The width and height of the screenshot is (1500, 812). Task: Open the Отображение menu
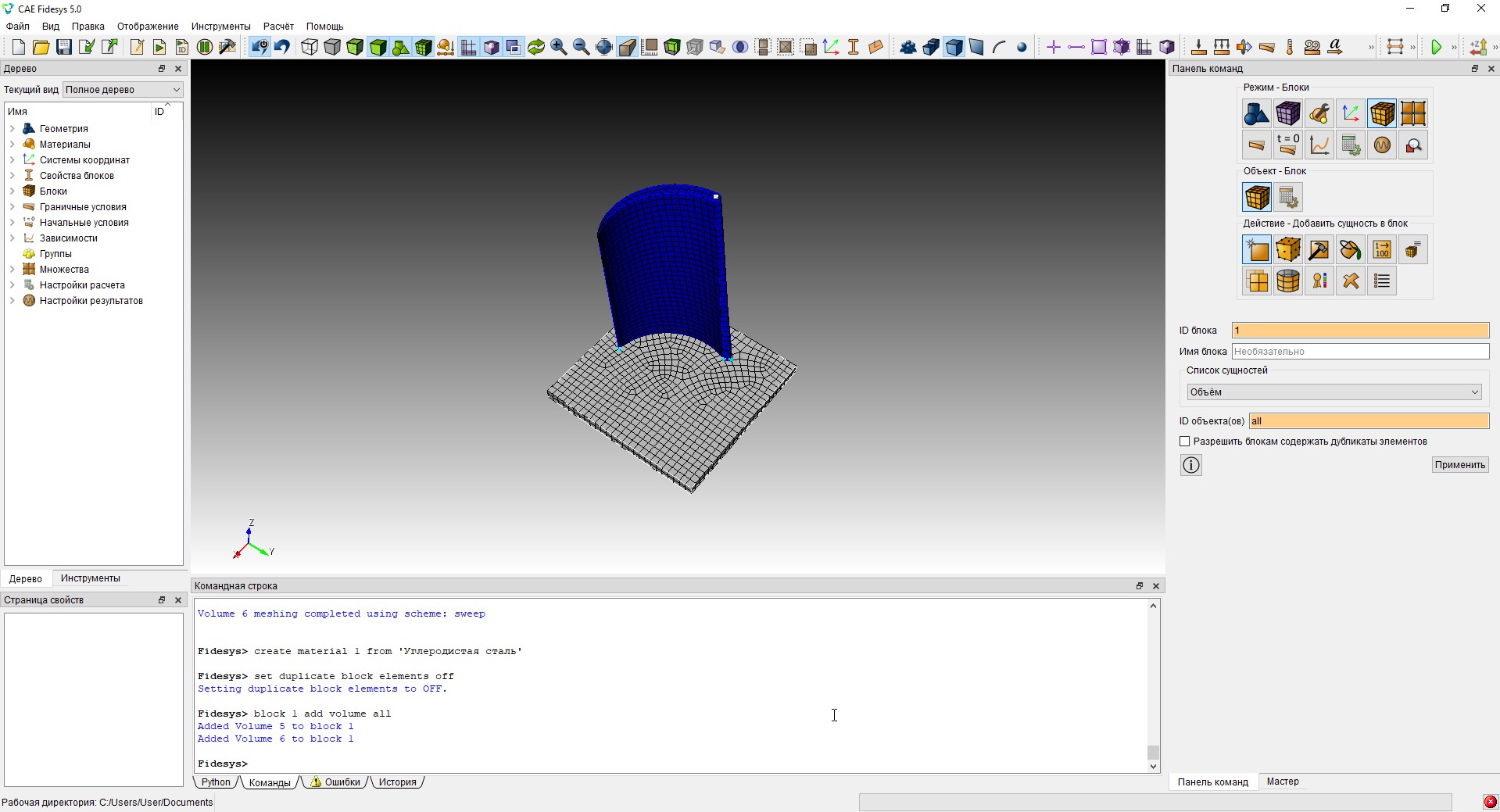[x=148, y=27]
